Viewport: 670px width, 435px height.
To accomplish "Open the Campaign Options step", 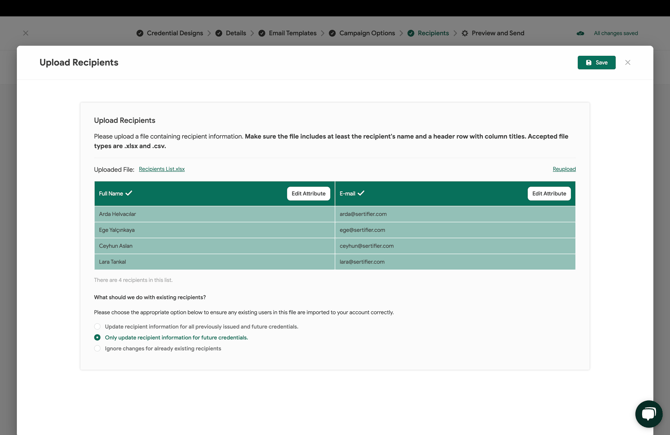I will tap(362, 33).
